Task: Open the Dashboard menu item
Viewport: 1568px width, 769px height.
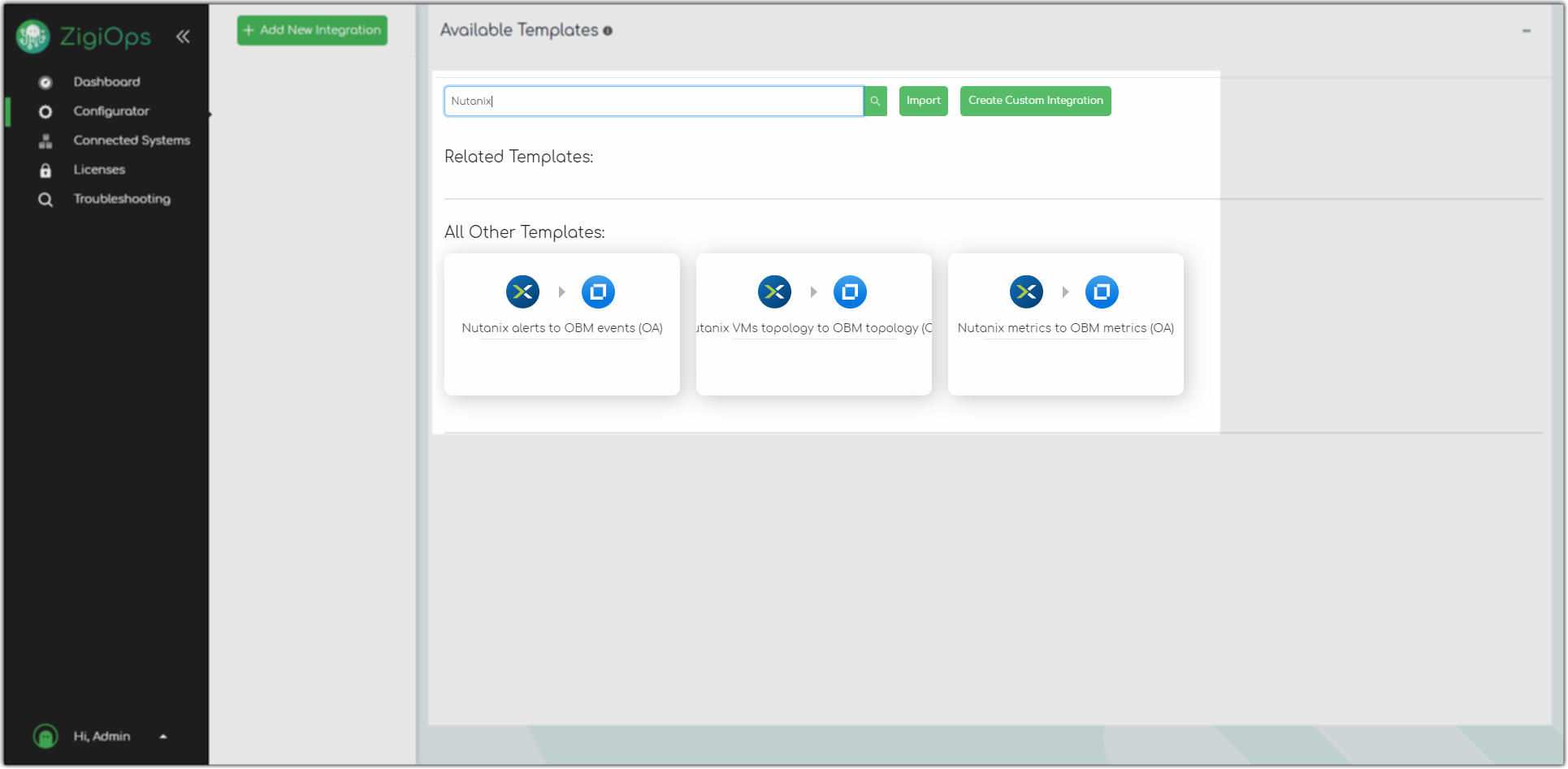Action: pos(106,82)
